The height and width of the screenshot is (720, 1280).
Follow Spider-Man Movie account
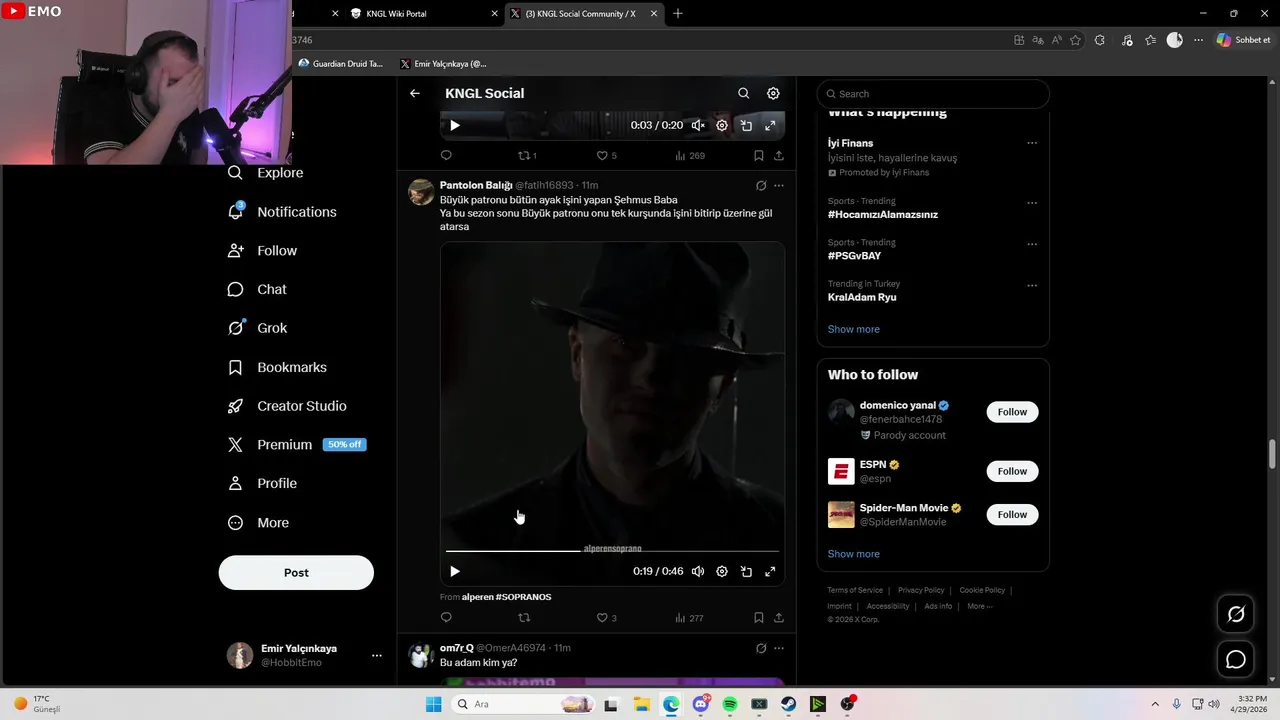[x=1012, y=514]
